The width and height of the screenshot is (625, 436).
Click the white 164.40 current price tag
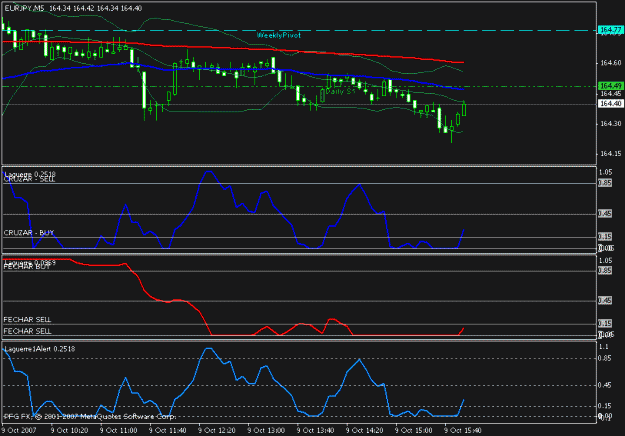[x=610, y=104]
